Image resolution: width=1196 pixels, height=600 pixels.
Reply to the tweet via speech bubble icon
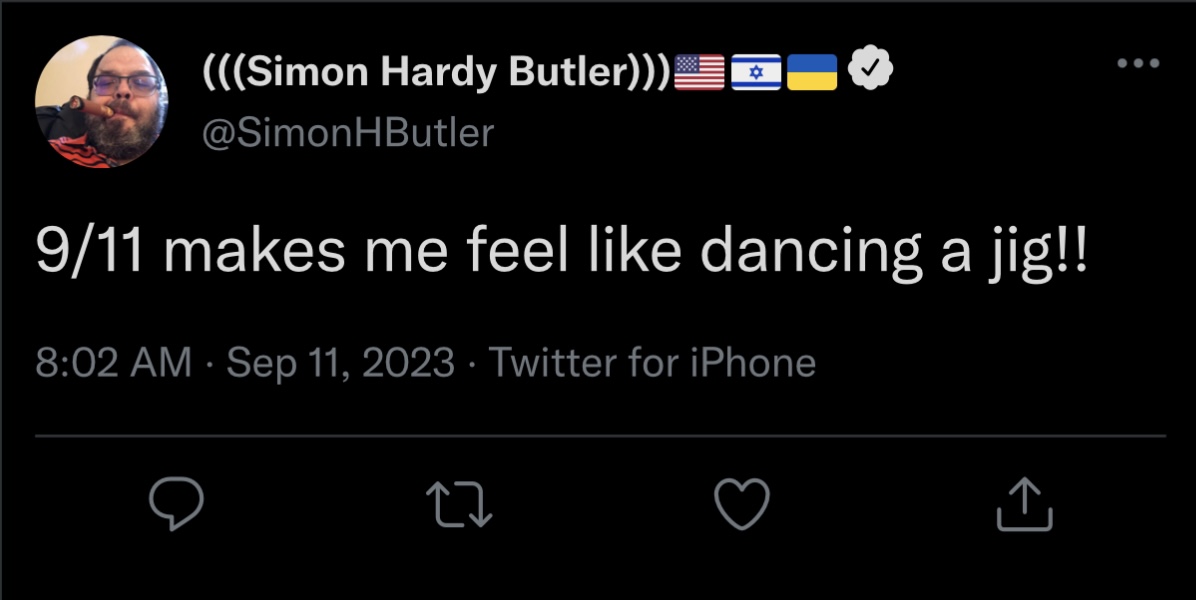(x=176, y=502)
